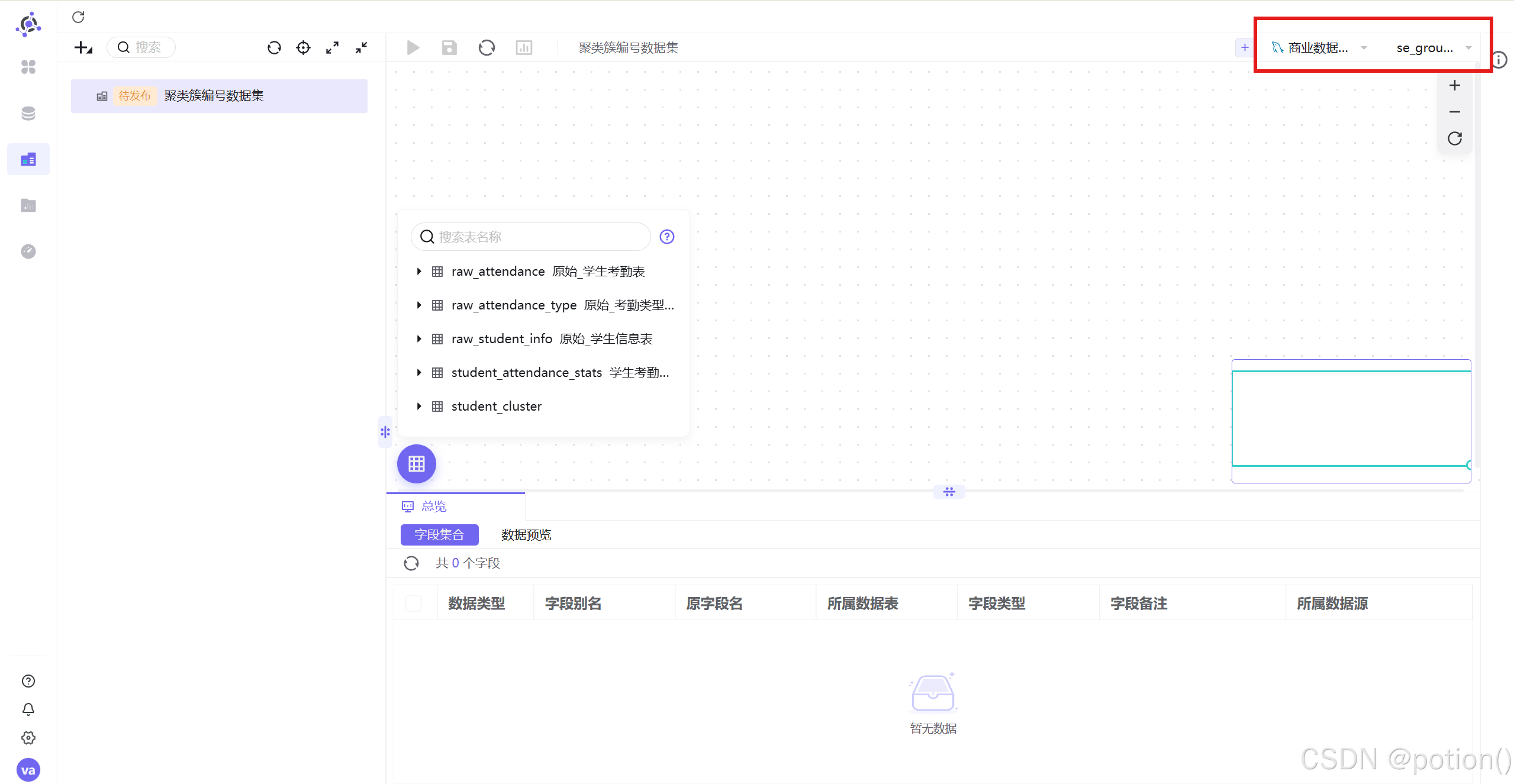Click the 聚类簇编号数据集 title in toolbar
The width and height of the screenshot is (1514, 784).
pos(629,48)
